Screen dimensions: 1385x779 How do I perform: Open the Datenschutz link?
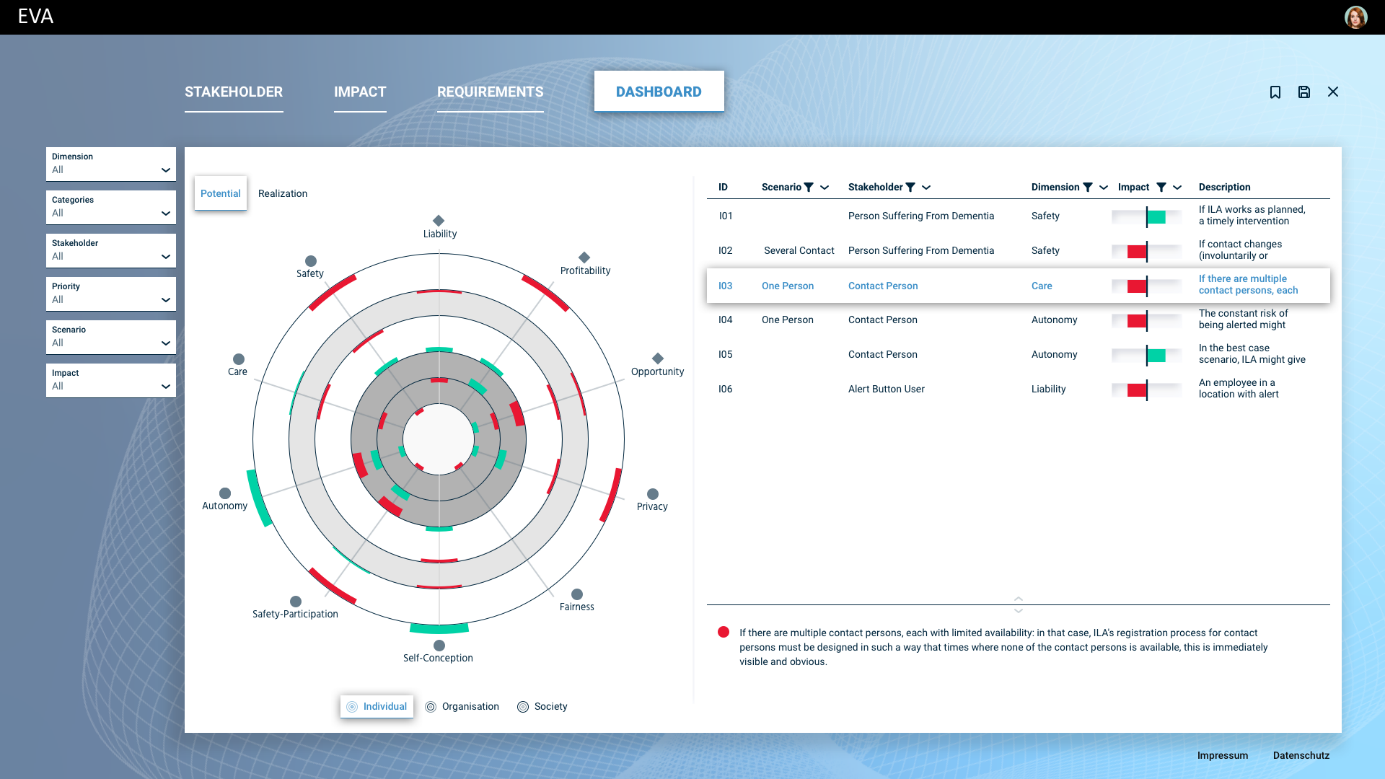pos(1301,756)
